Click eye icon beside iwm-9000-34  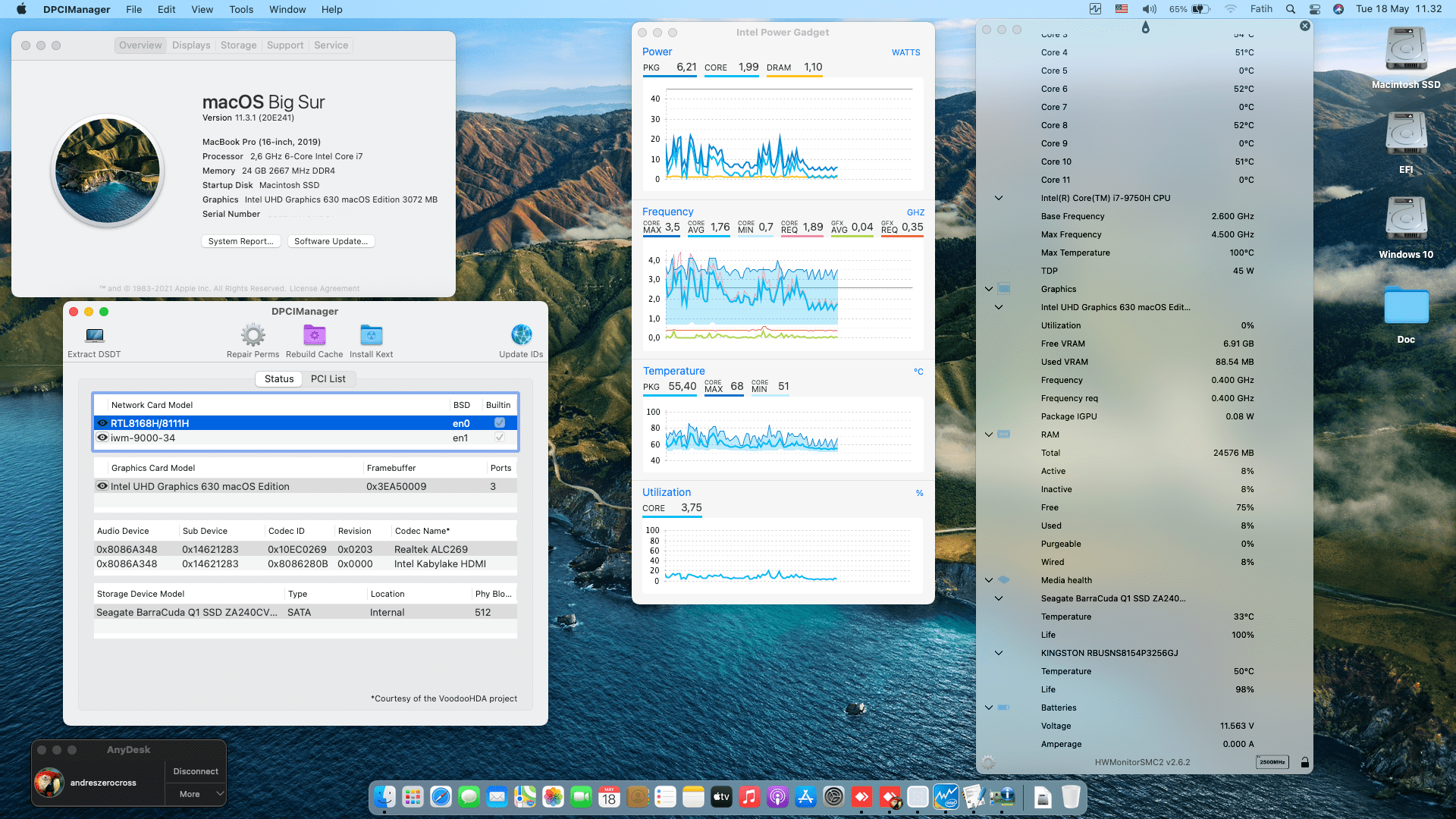[102, 438]
